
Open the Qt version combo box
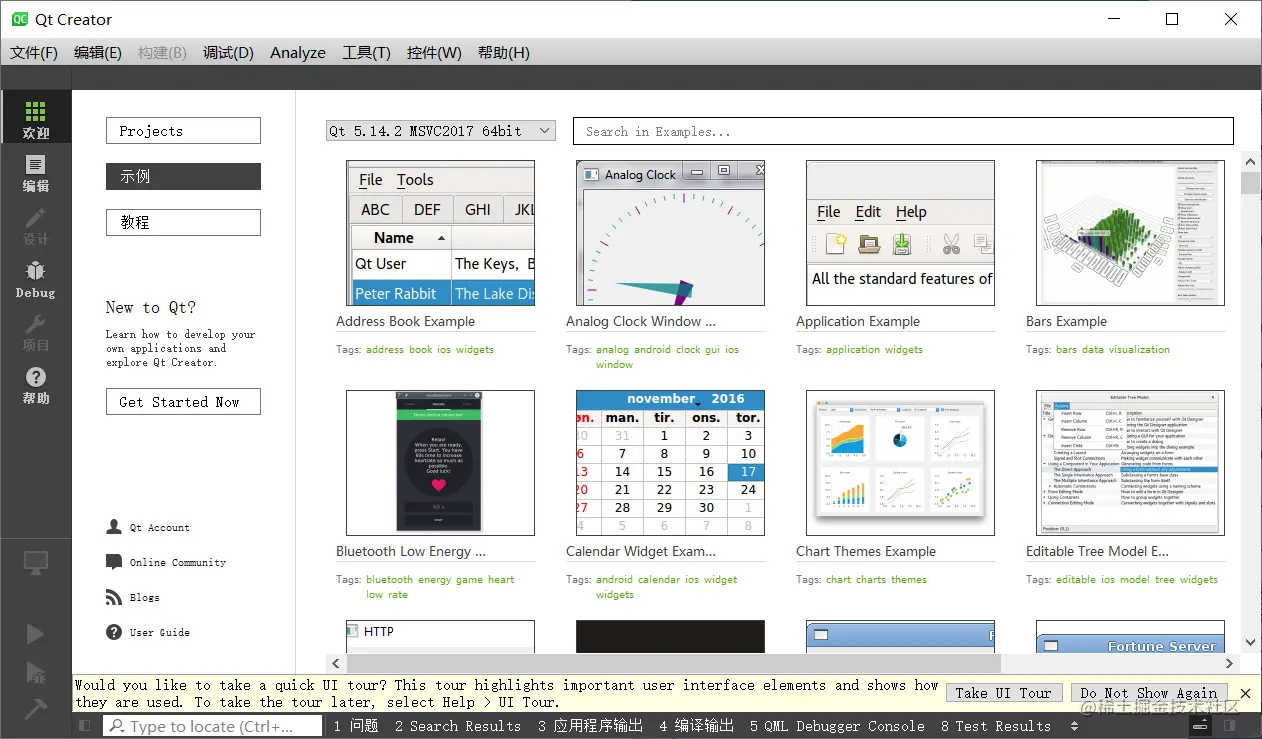[x=440, y=131]
